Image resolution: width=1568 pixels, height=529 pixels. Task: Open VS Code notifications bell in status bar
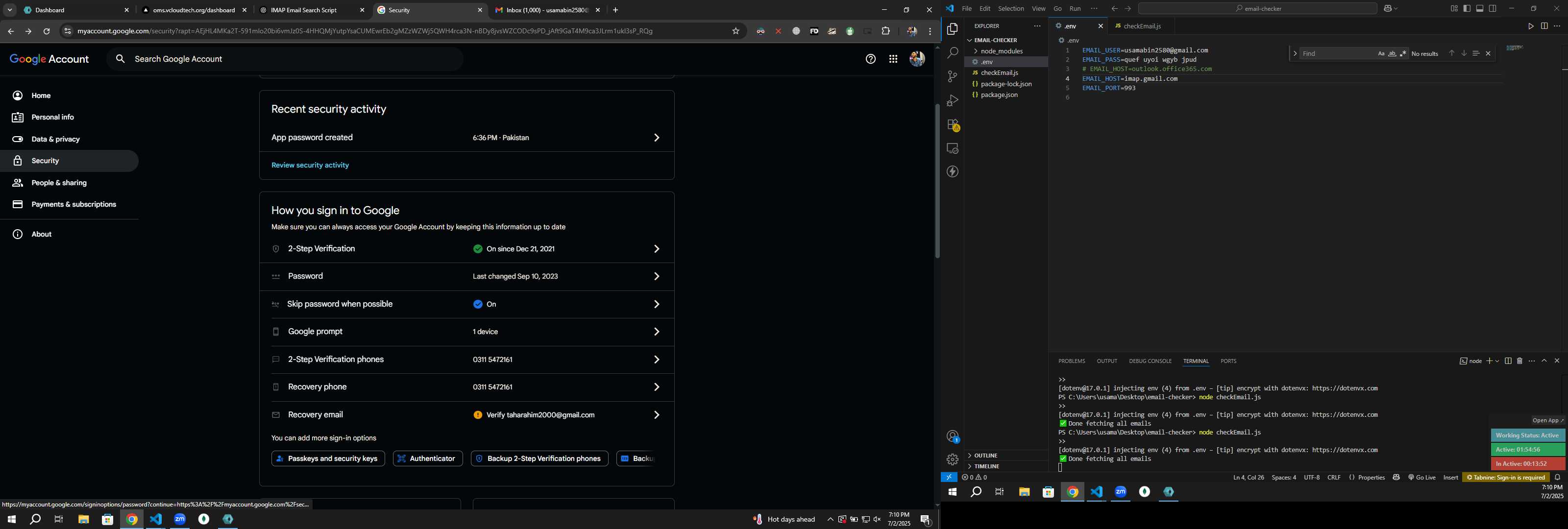pos(1558,478)
